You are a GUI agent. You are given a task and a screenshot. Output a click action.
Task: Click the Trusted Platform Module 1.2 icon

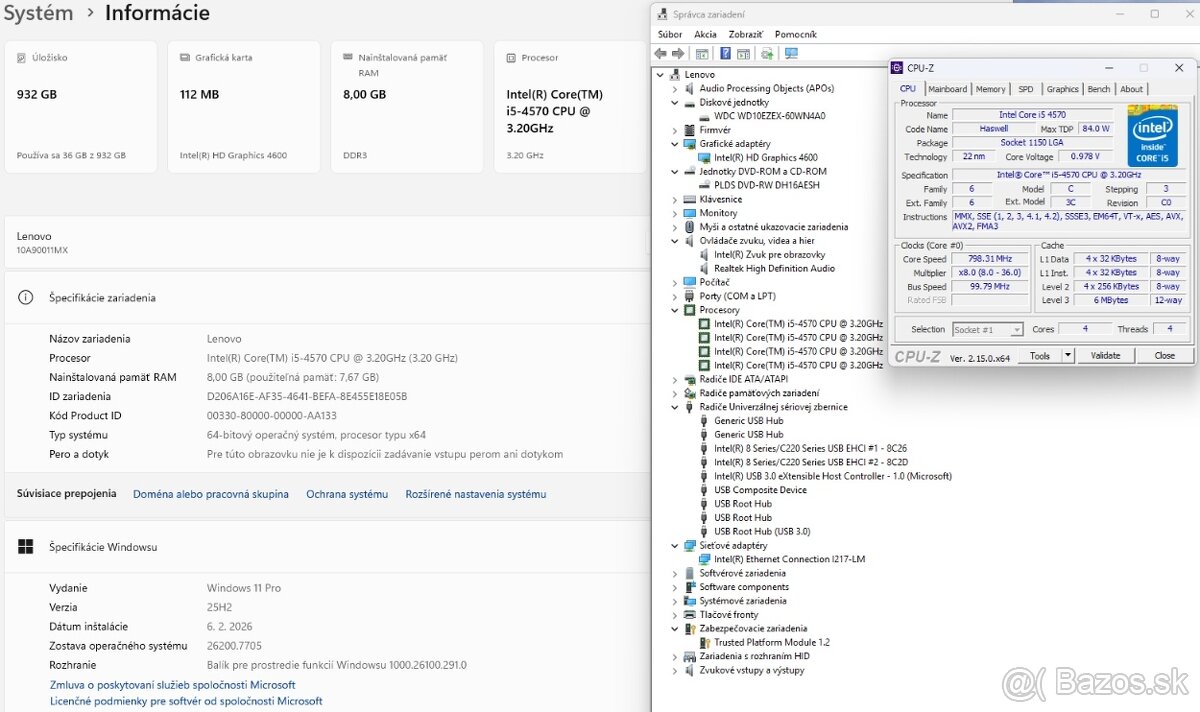click(x=704, y=643)
